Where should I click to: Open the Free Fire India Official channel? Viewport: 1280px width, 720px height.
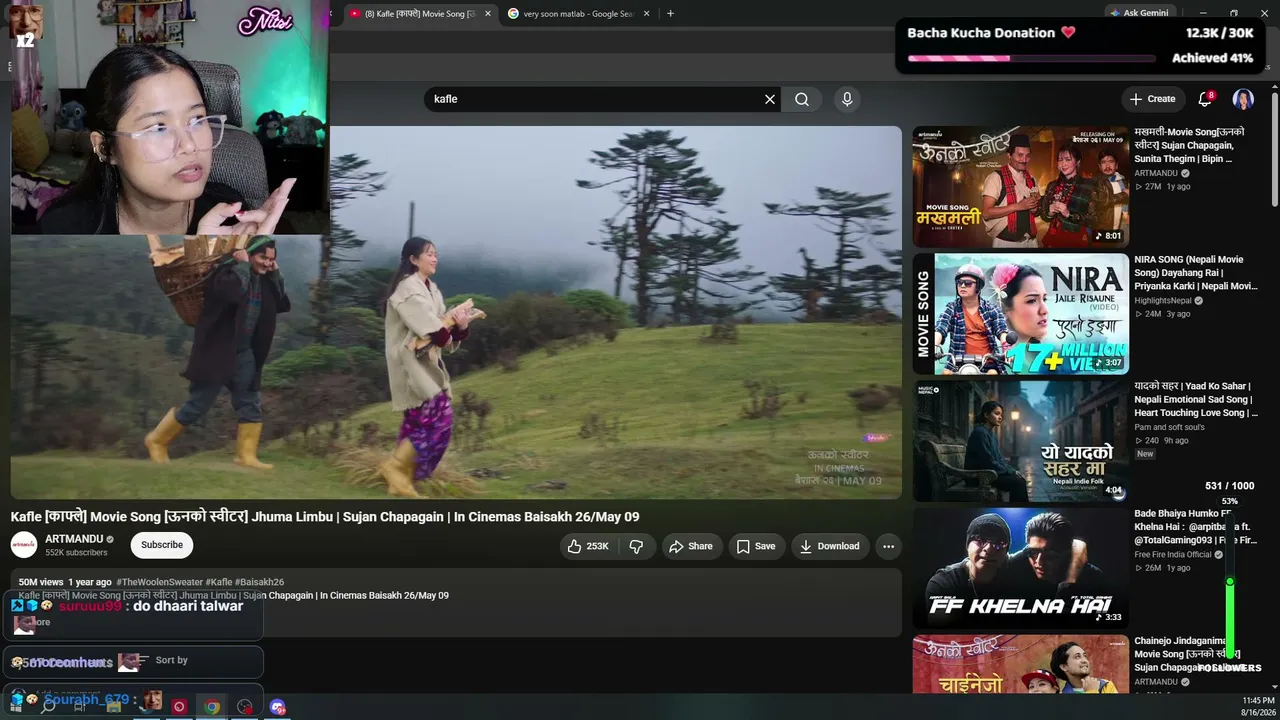click(1173, 555)
